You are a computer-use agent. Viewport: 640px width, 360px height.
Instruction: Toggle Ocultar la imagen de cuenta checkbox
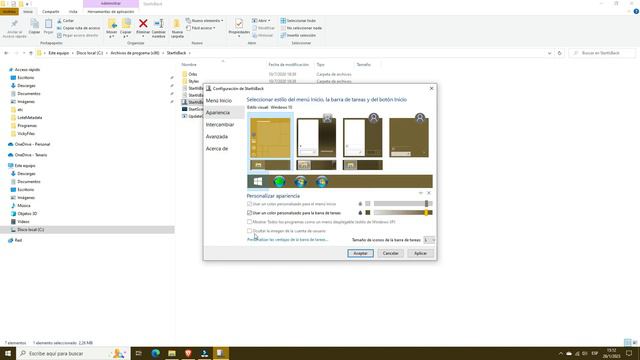click(249, 231)
